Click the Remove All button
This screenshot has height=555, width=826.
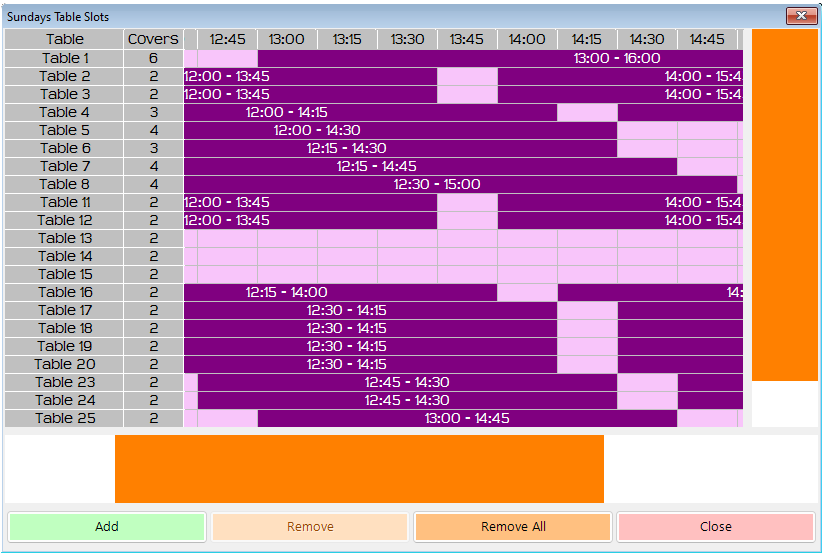pos(512,527)
